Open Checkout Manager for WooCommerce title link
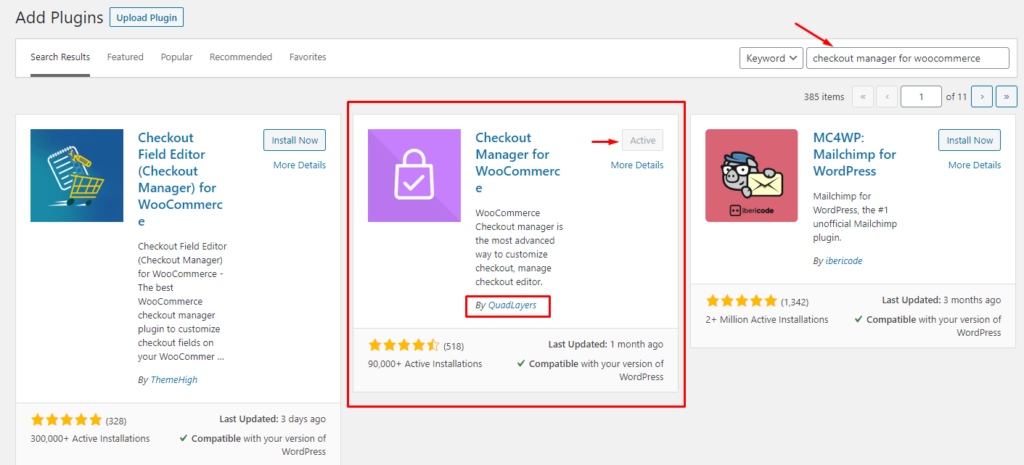 click(x=518, y=163)
